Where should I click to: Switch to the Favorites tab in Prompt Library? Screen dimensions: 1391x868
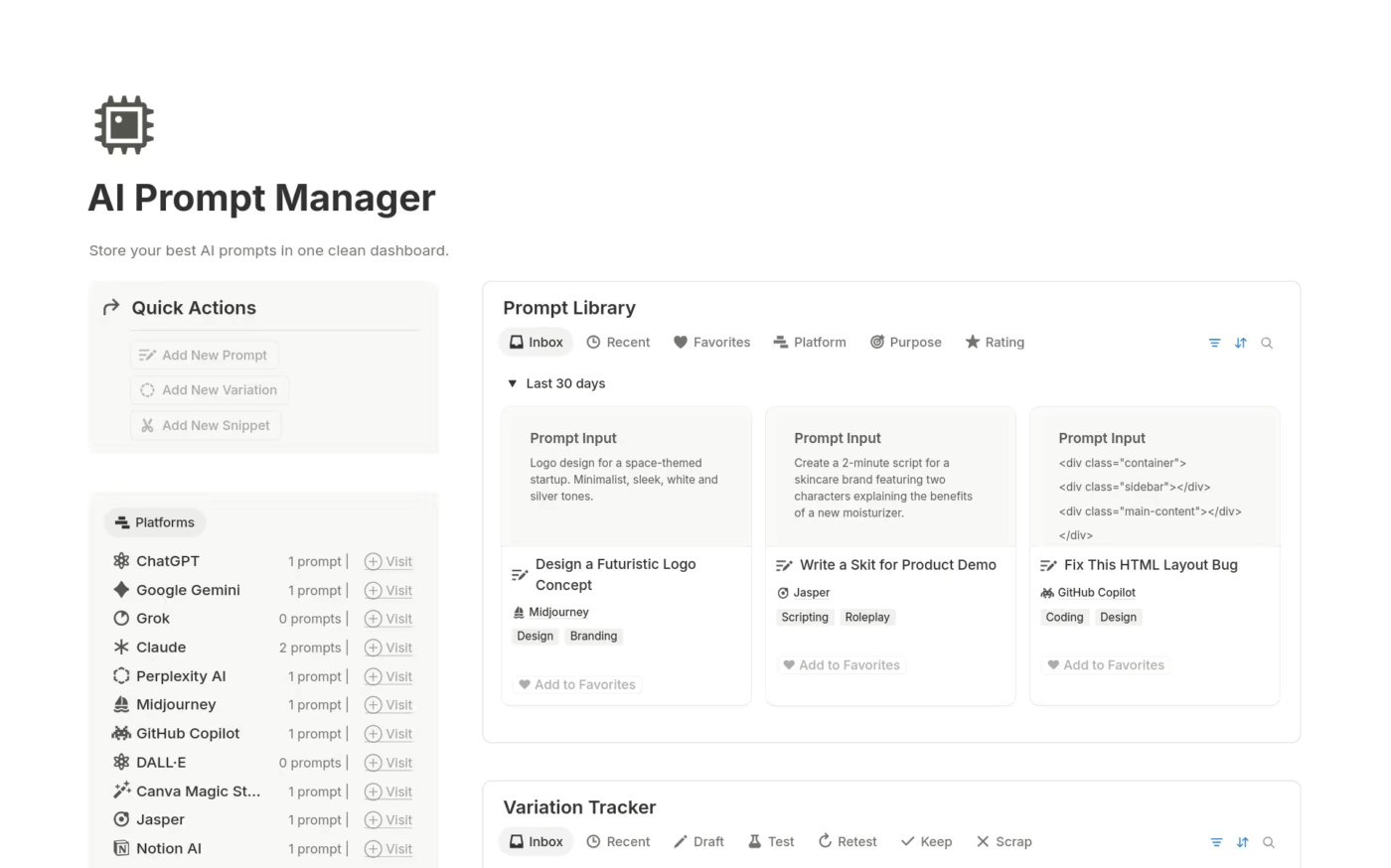[x=711, y=343]
